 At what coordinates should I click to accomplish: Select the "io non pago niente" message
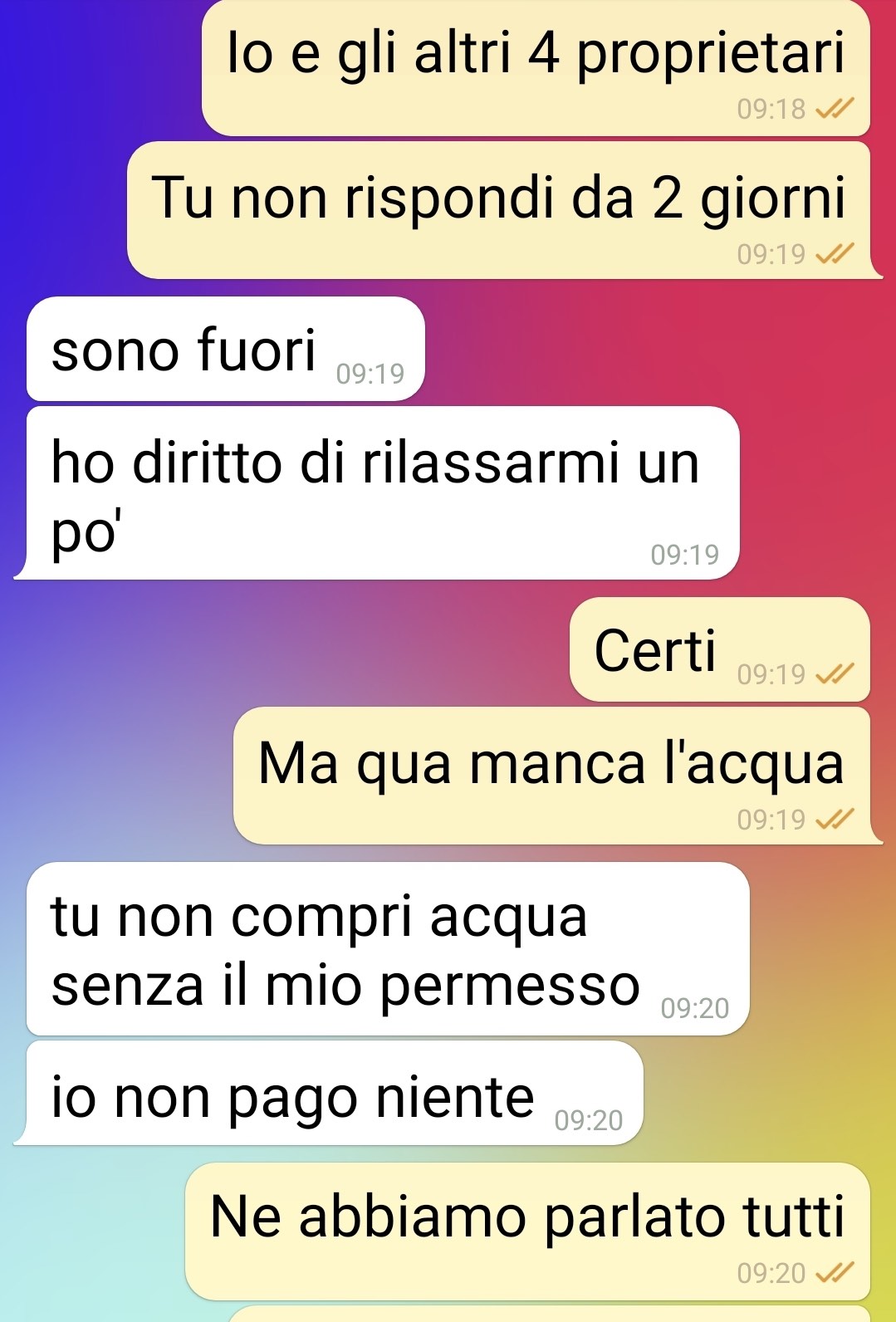329,1094
